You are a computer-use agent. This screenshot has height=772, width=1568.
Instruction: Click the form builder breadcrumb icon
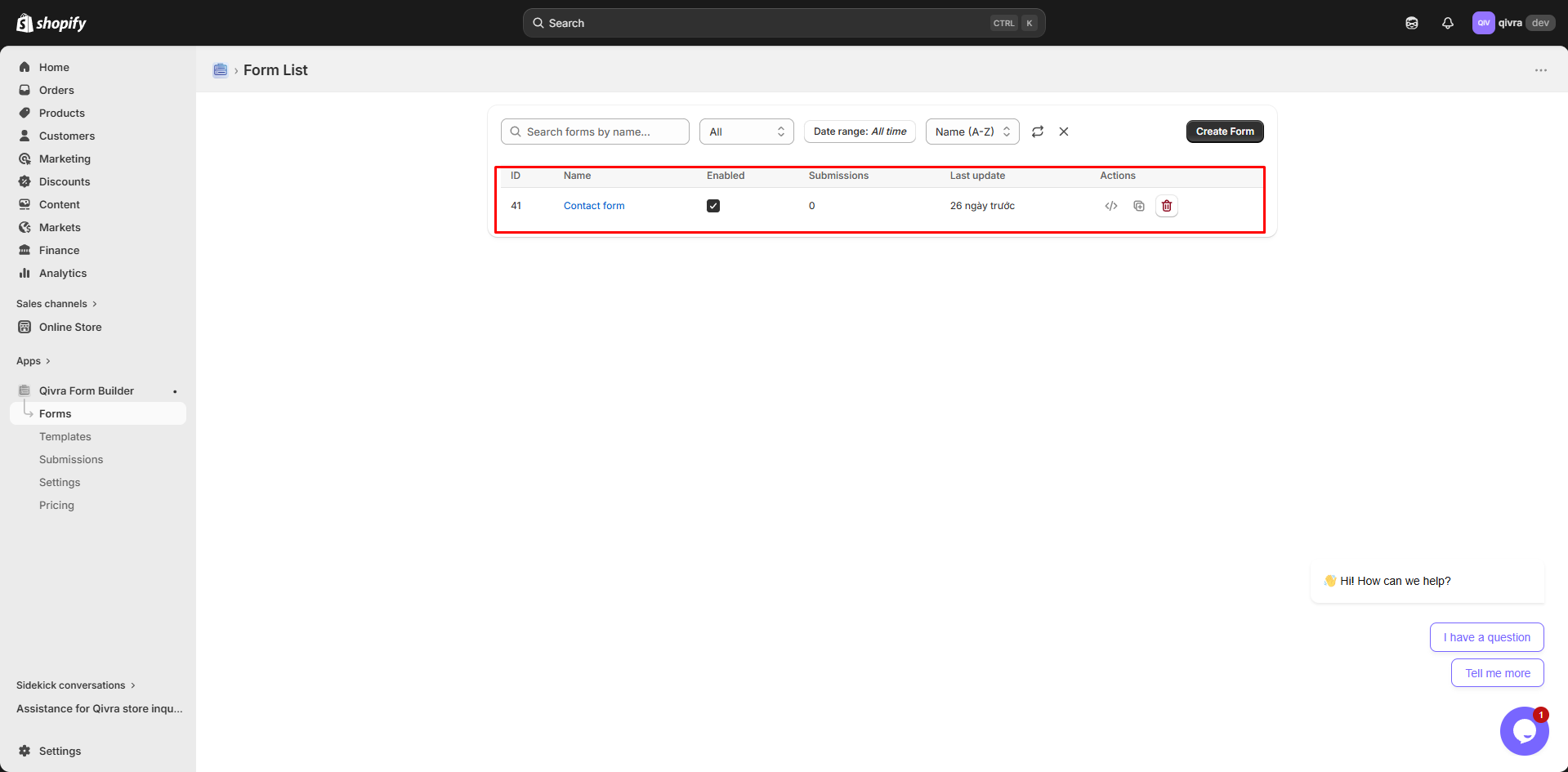pyautogui.click(x=221, y=70)
